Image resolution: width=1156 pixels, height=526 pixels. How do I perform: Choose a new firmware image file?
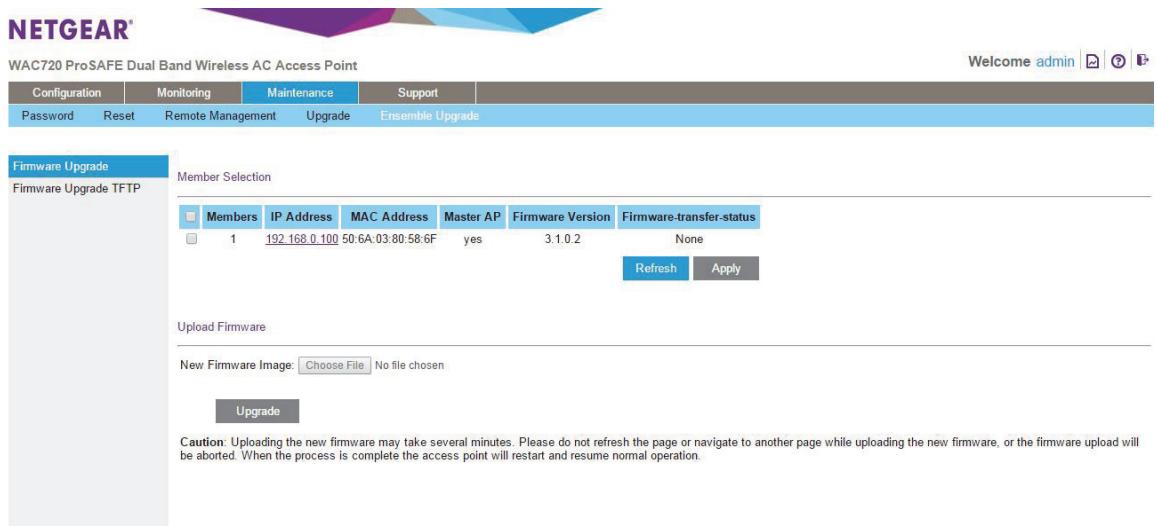pos(335,365)
